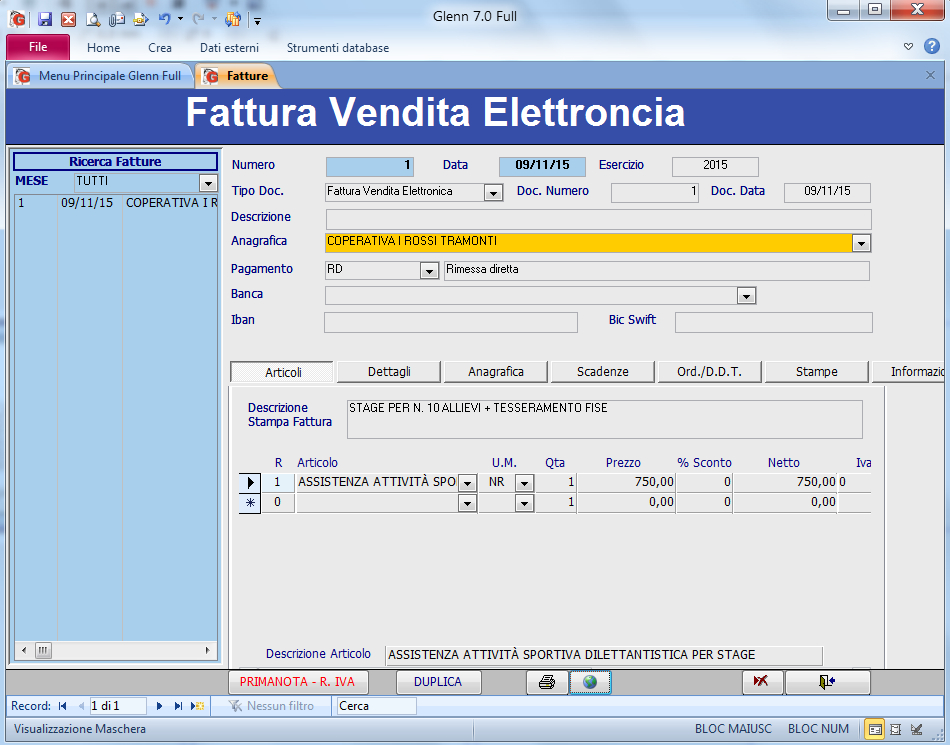
Task: Expand the Tipo Doc. dropdown
Action: (493, 193)
